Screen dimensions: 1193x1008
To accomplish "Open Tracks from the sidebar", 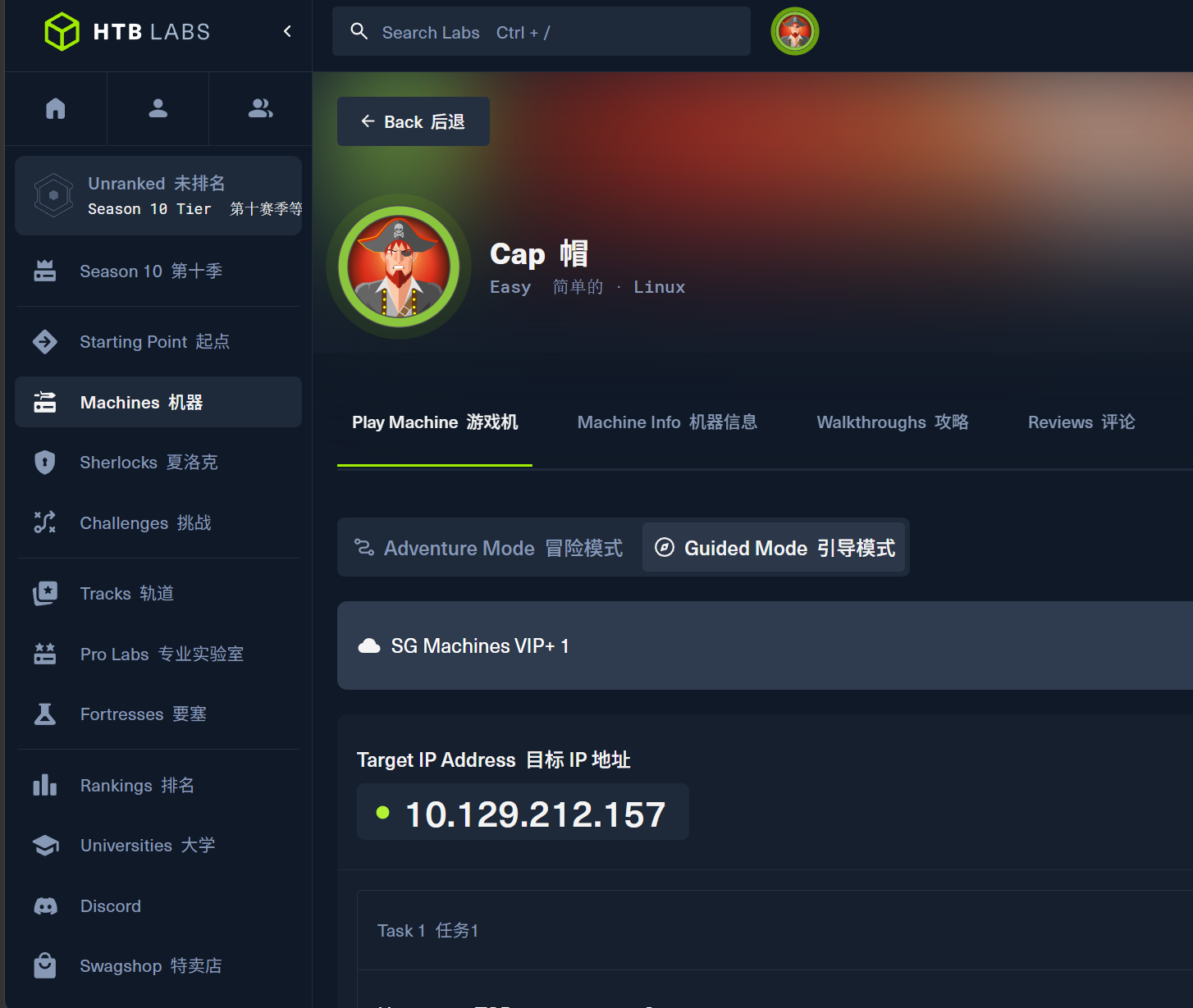I will [158, 593].
